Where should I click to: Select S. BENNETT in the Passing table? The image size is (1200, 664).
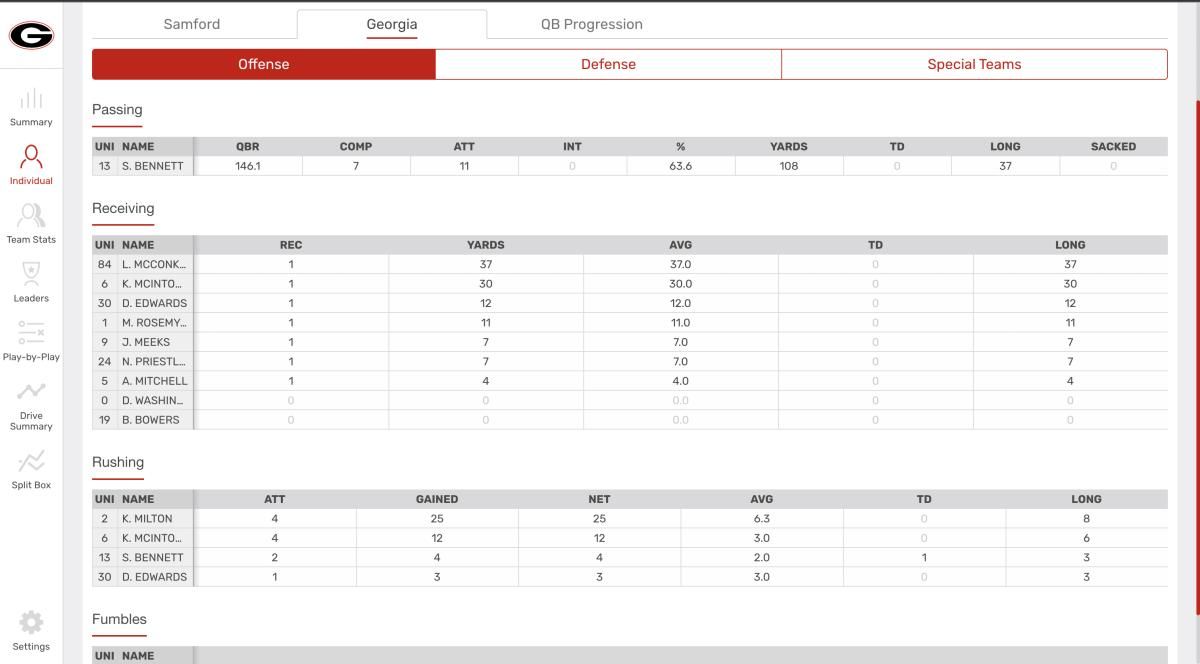click(x=153, y=166)
